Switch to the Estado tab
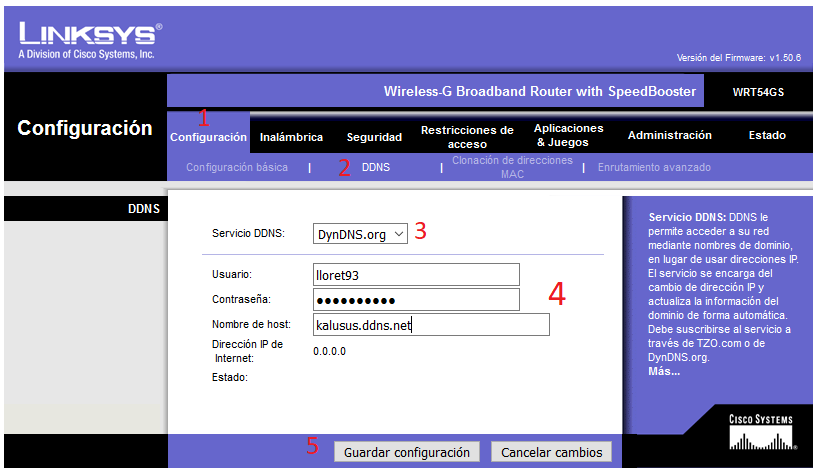The width and height of the screenshot is (816, 470). [767, 135]
